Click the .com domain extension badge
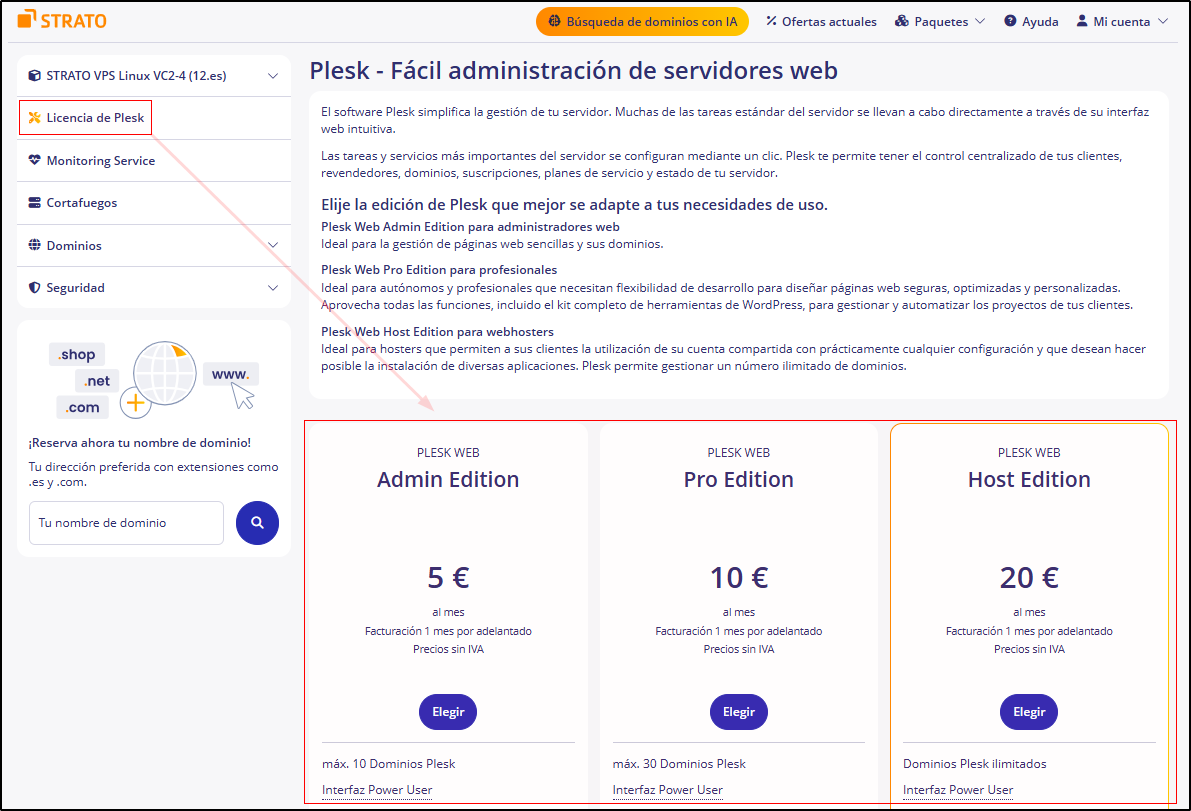This screenshot has width=1191, height=811. pyautogui.click(x=82, y=408)
